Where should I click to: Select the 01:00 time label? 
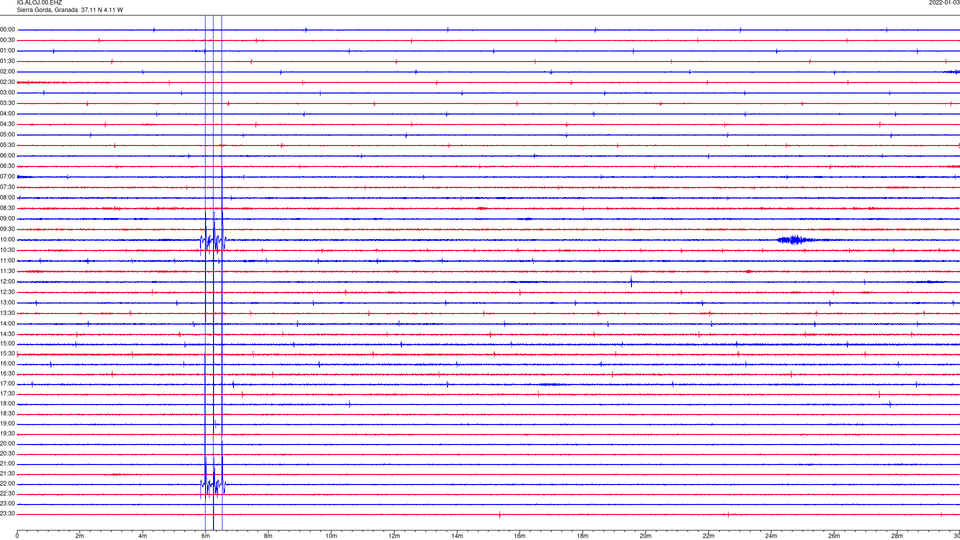(x=8, y=51)
